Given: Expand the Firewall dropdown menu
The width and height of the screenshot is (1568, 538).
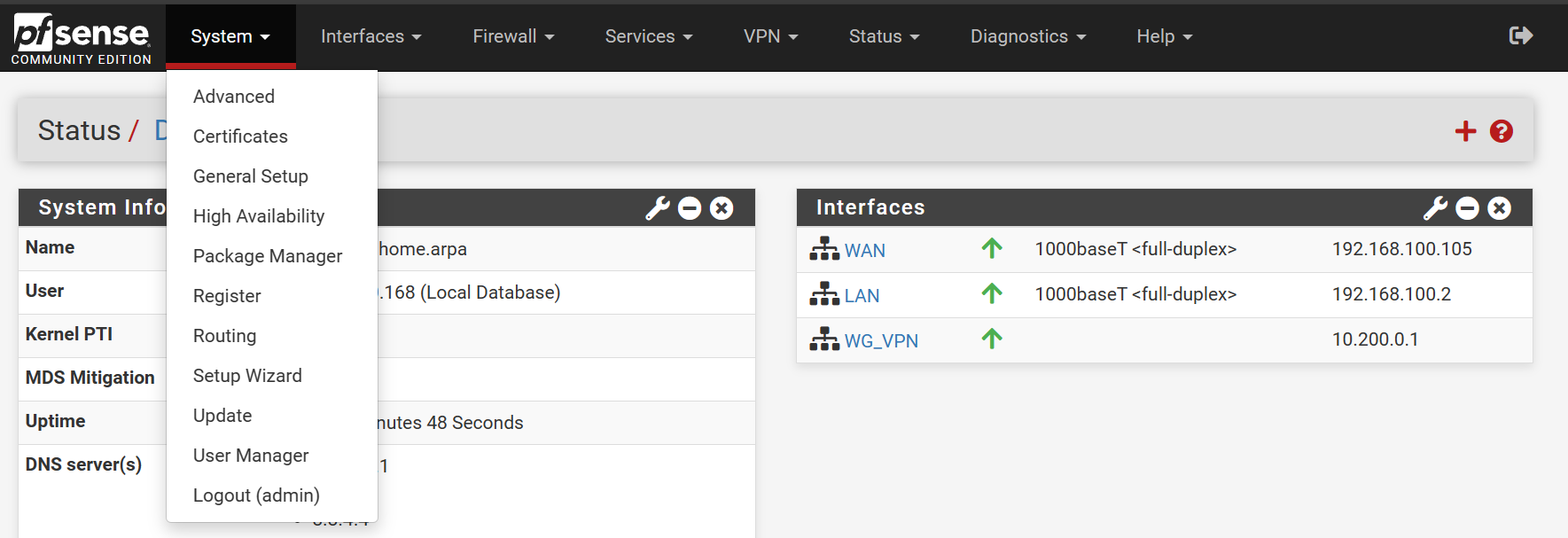Looking at the screenshot, I should pos(513,36).
